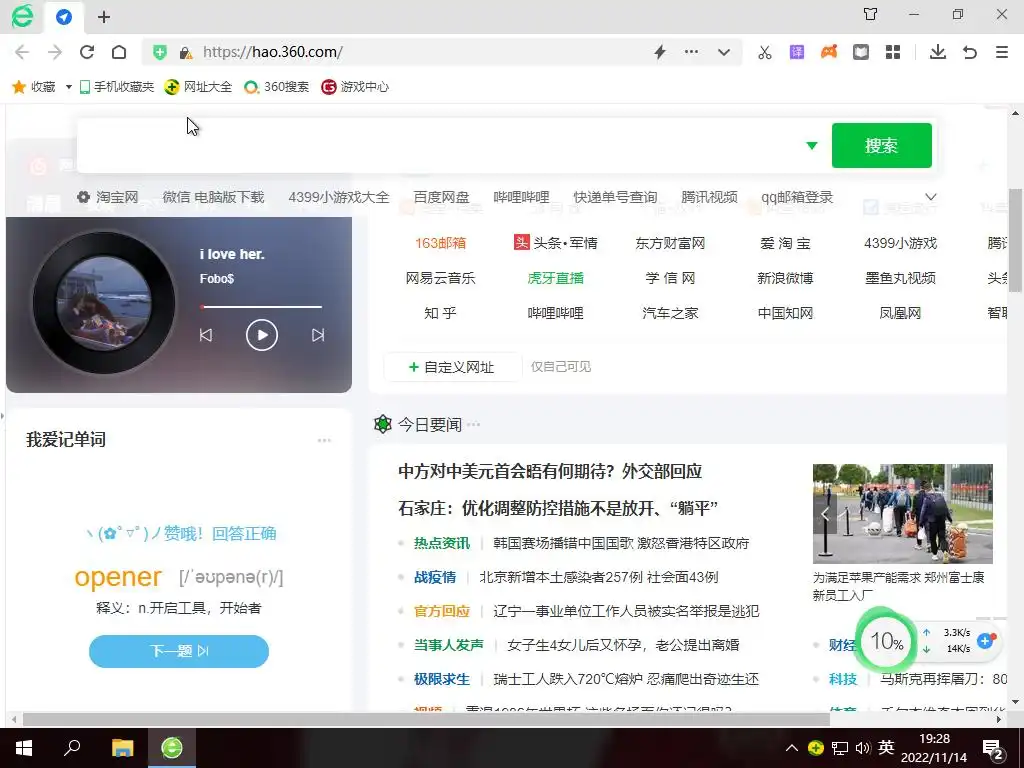Open the 热点资讯 news category
Viewport: 1024px width, 768px height.
point(441,543)
